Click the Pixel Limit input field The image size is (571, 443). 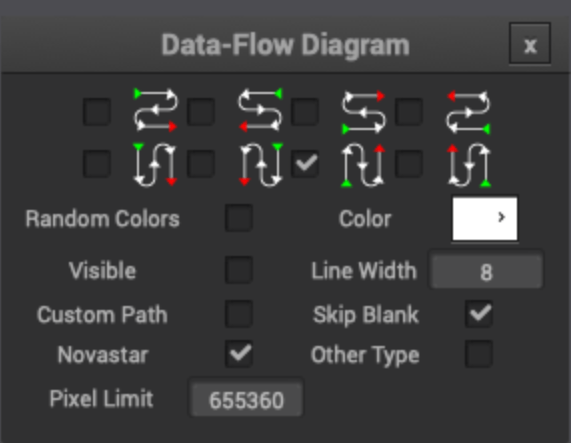click(247, 400)
